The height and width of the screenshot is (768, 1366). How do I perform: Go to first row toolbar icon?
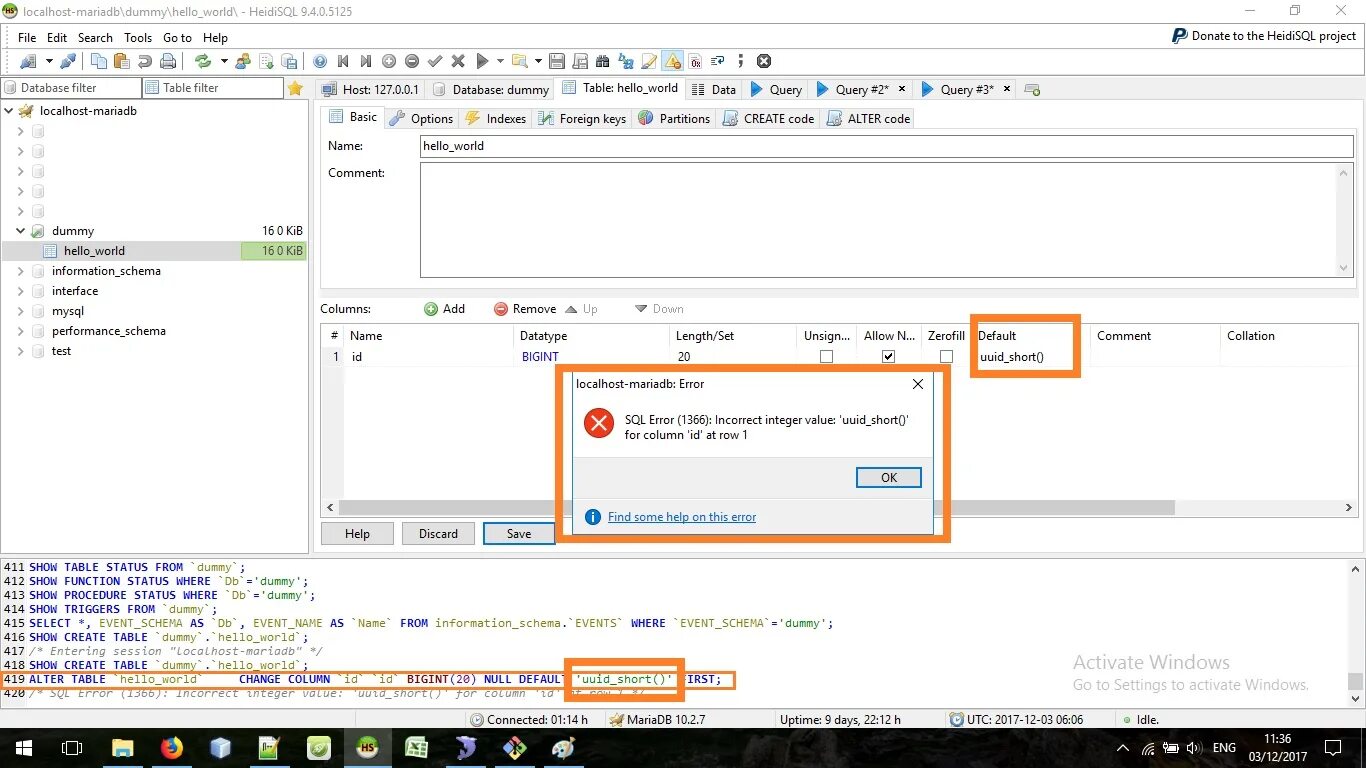point(343,61)
